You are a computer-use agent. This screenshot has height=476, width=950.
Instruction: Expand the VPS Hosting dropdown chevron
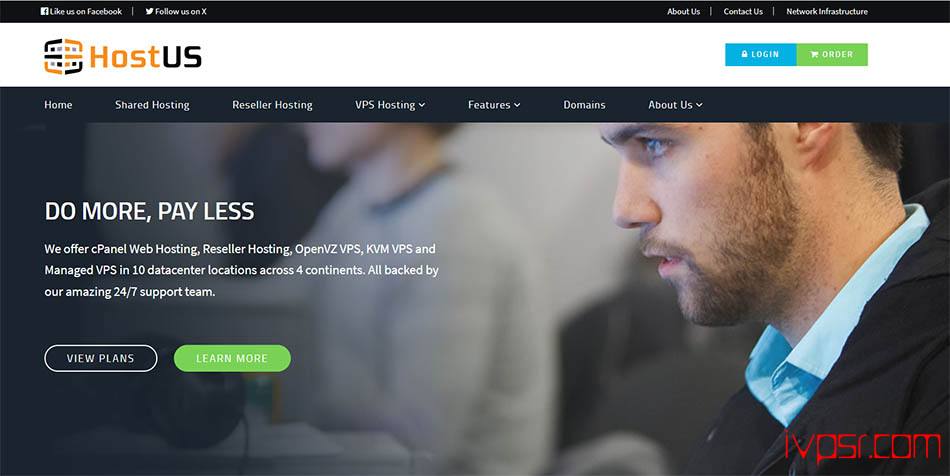(x=422, y=105)
